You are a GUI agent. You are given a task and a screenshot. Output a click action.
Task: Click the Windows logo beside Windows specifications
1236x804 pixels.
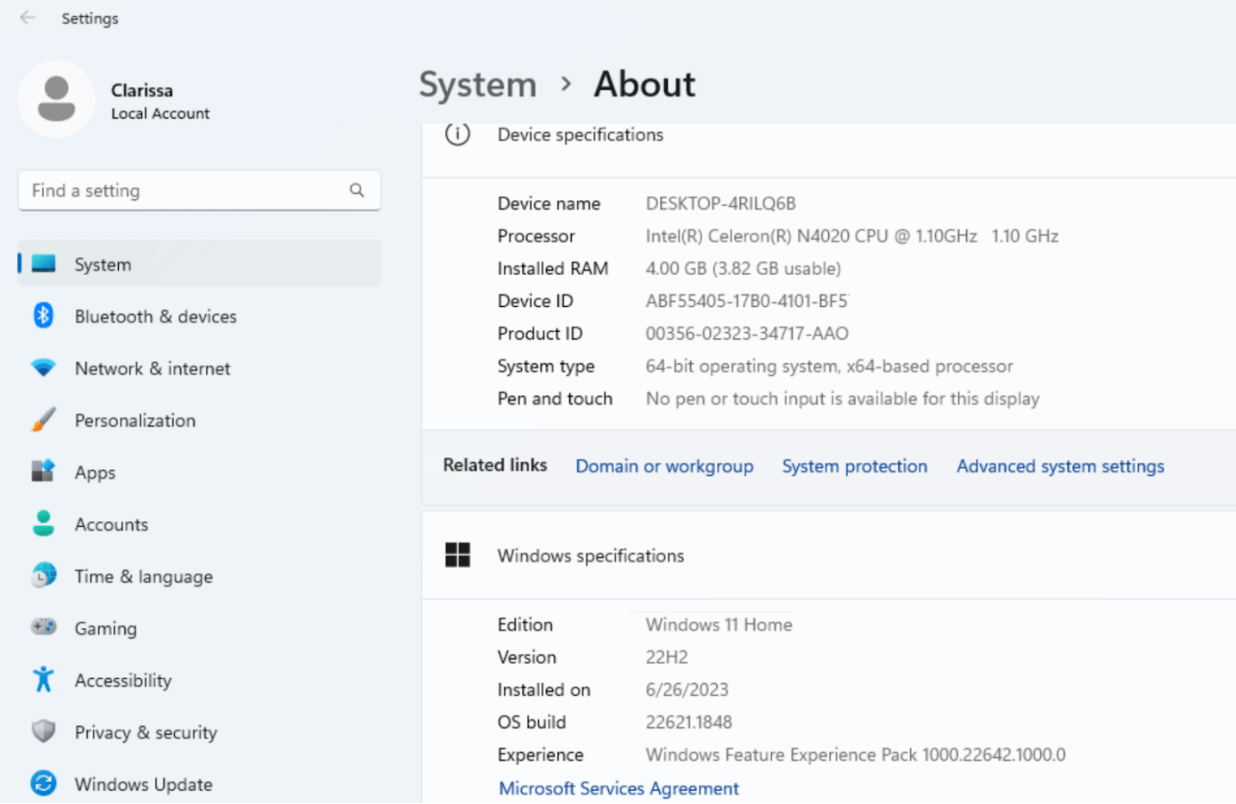pos(457,555)
